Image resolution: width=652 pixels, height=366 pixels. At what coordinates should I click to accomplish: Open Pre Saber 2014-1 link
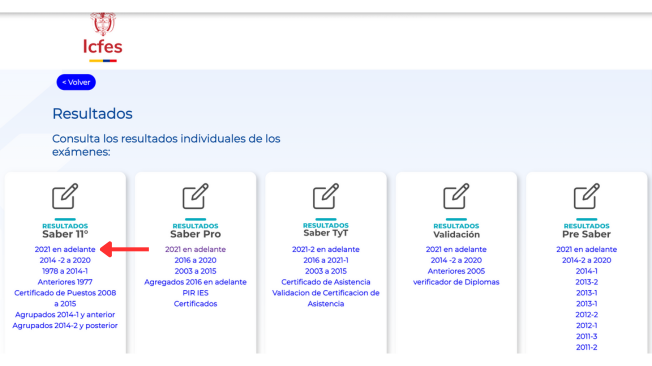[x=587, y=271]
